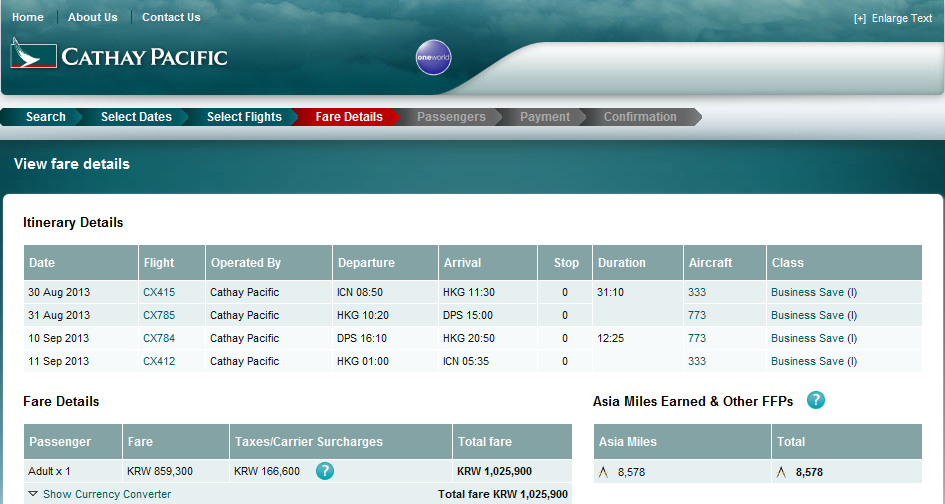The width and height of the screenshot is (945, 504).
Task: Go to About Us
Action: [x=93, y=17]
